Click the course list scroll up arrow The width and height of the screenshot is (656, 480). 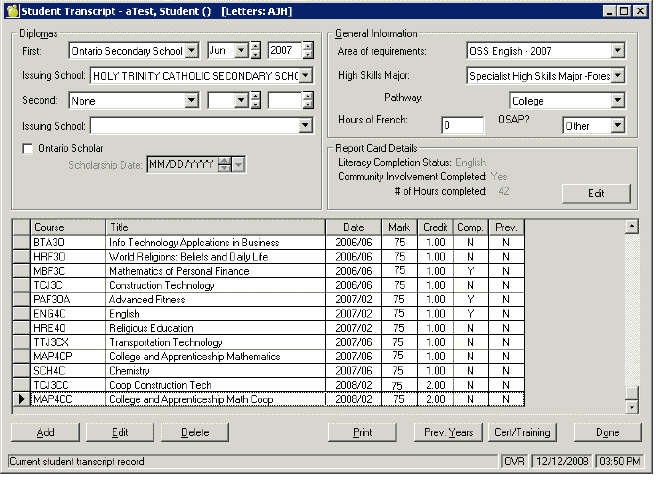pyautogui.click(x=631, y=227)
